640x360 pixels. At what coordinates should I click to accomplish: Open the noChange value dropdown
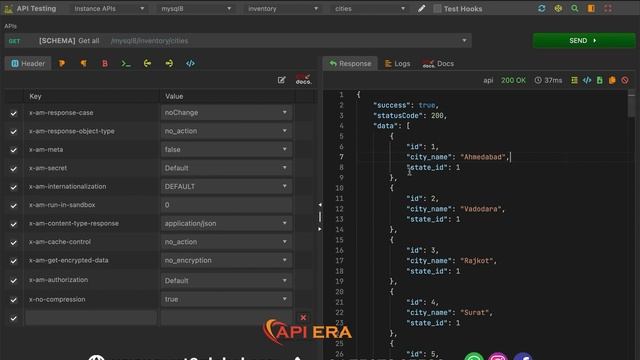[227, 113]
